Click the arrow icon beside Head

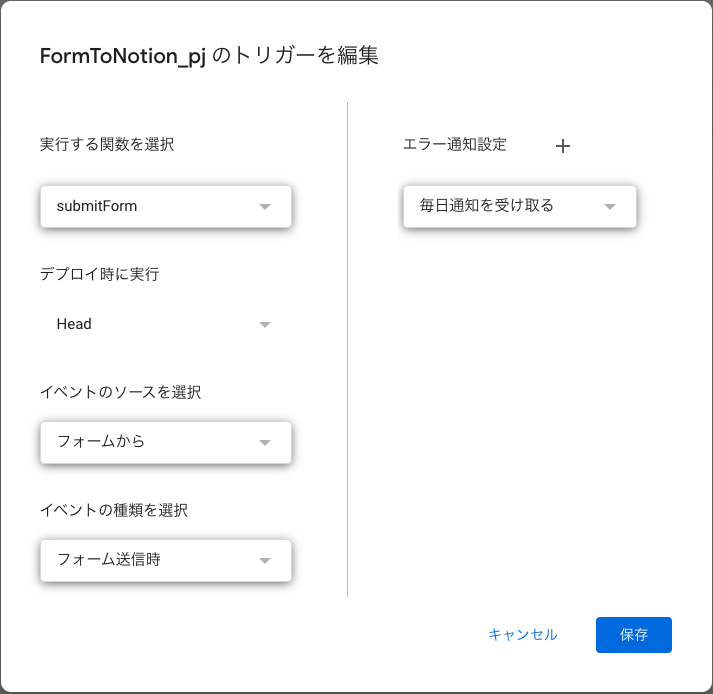coord(265,325)
